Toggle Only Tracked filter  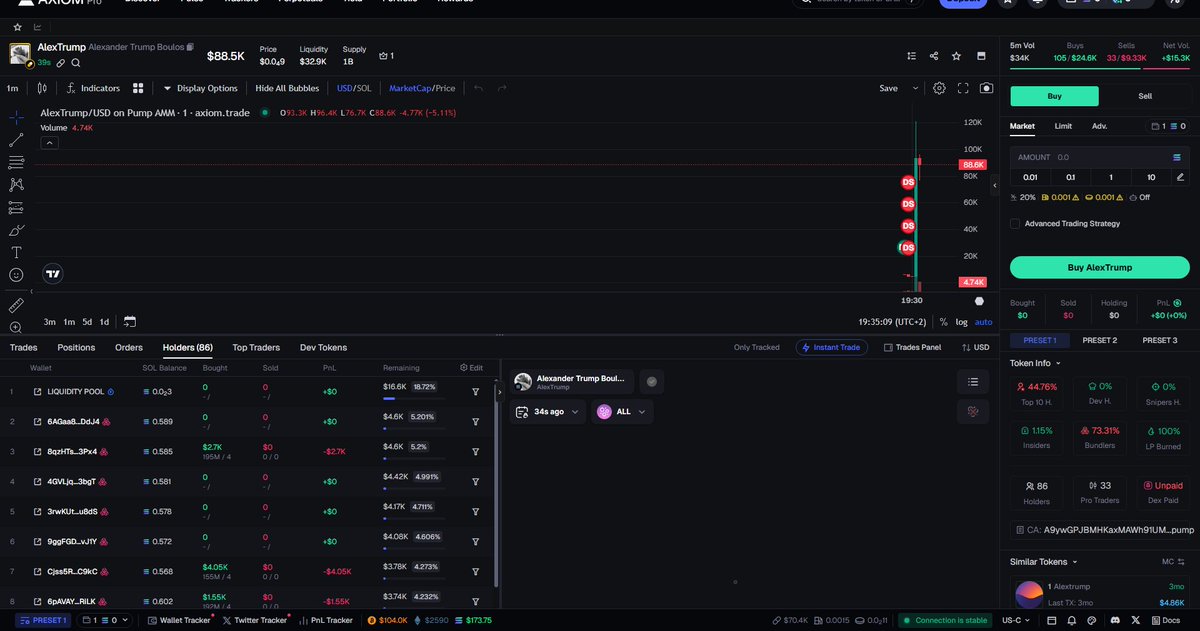coord(756,347)
